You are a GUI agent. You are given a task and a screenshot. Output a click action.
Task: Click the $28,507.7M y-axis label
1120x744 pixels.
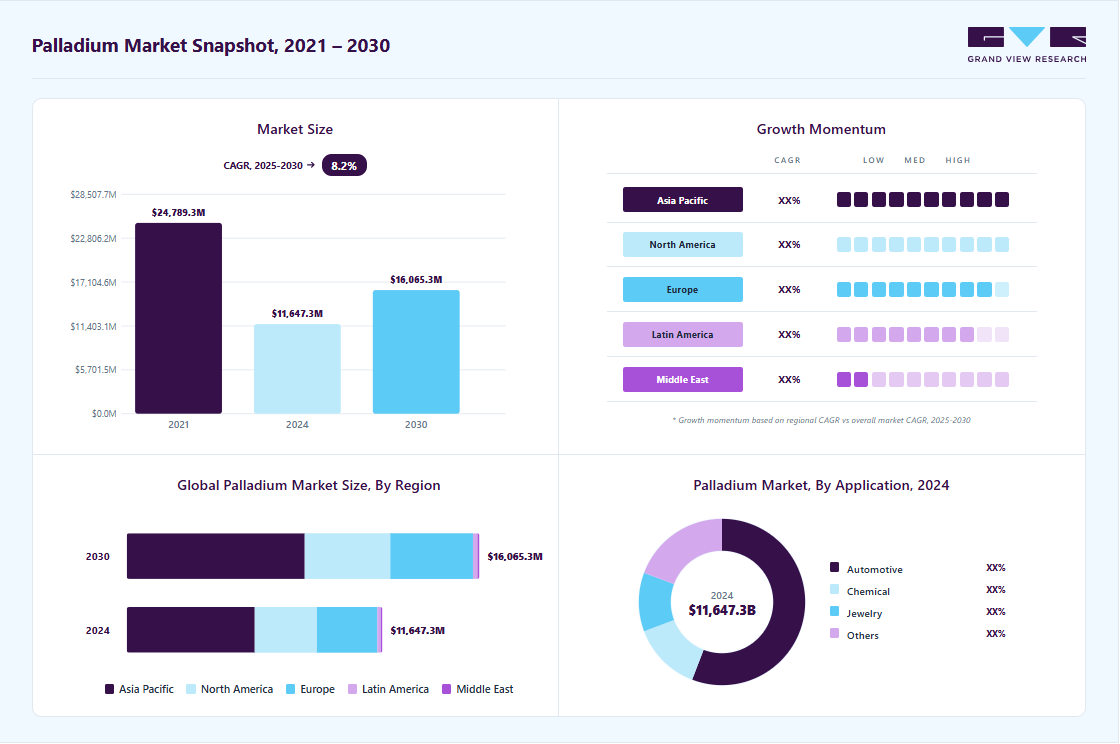[x=93, y=195]
